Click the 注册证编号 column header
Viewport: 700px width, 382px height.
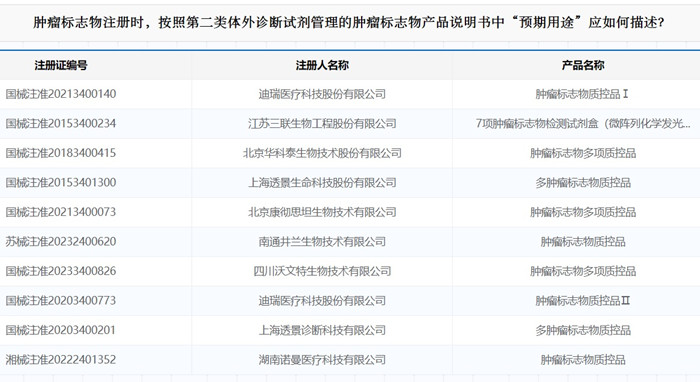point(61,65)
